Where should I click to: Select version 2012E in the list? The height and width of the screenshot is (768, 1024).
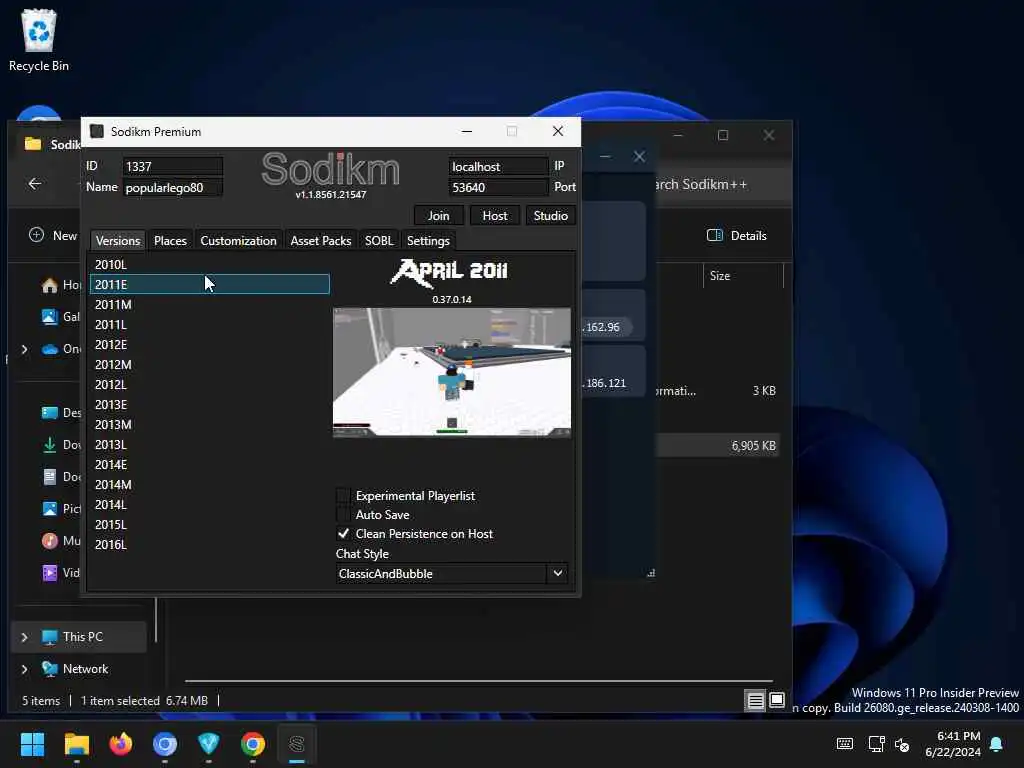pos(210,344)
